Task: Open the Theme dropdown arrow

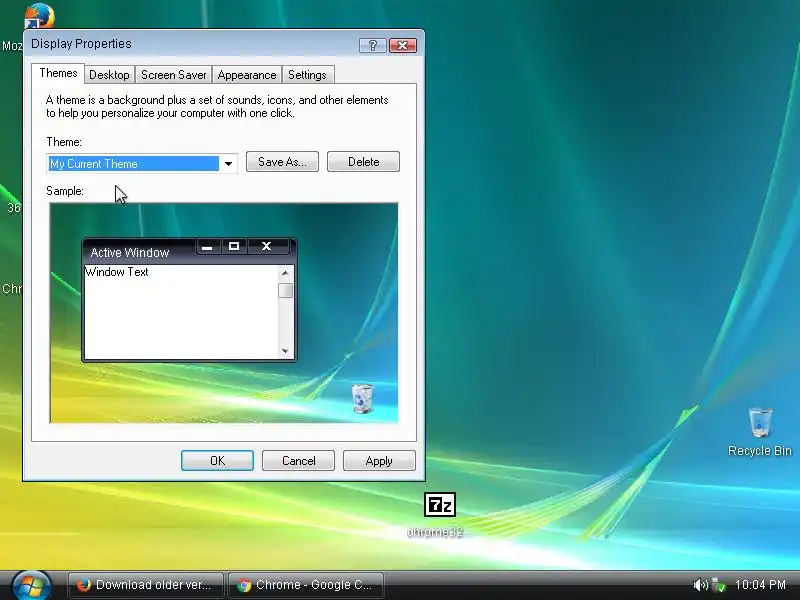Action: [x=229, y=164]
